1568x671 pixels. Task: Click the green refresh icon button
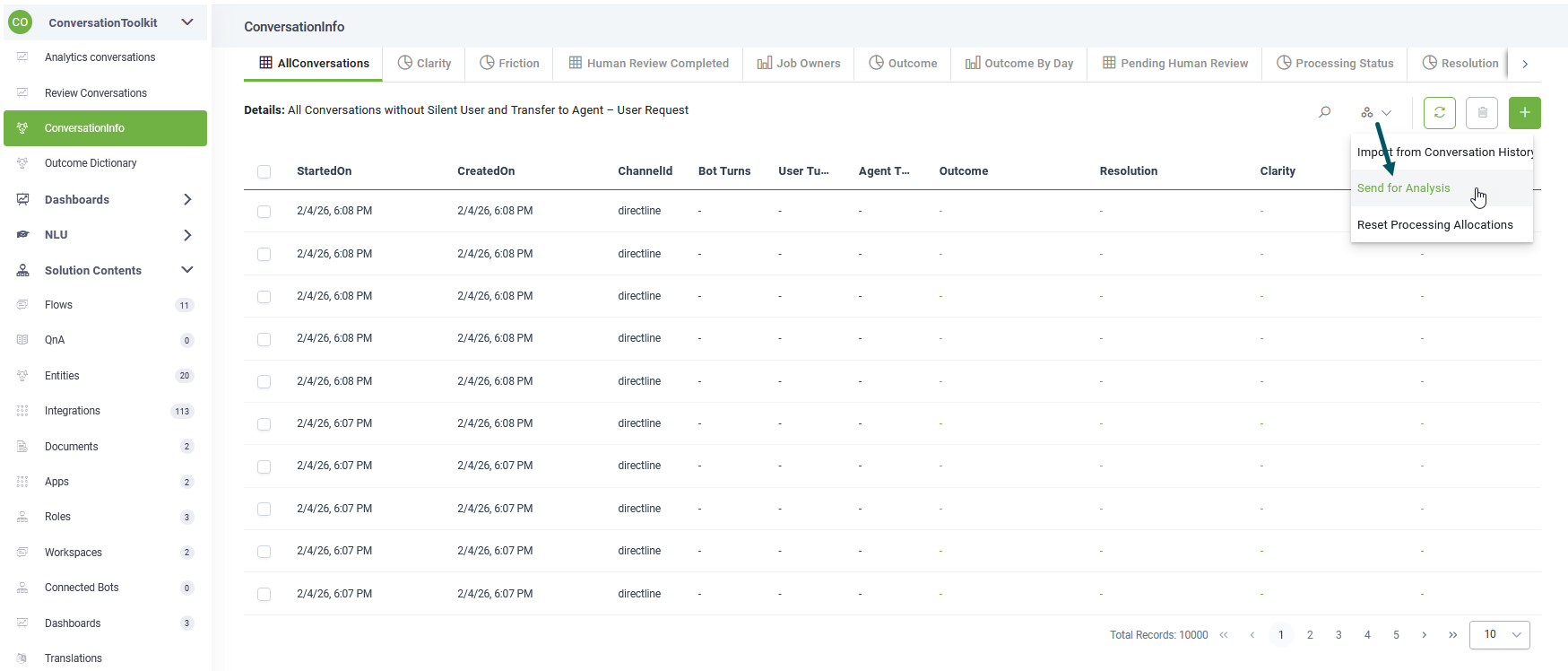pos(1439,113)
